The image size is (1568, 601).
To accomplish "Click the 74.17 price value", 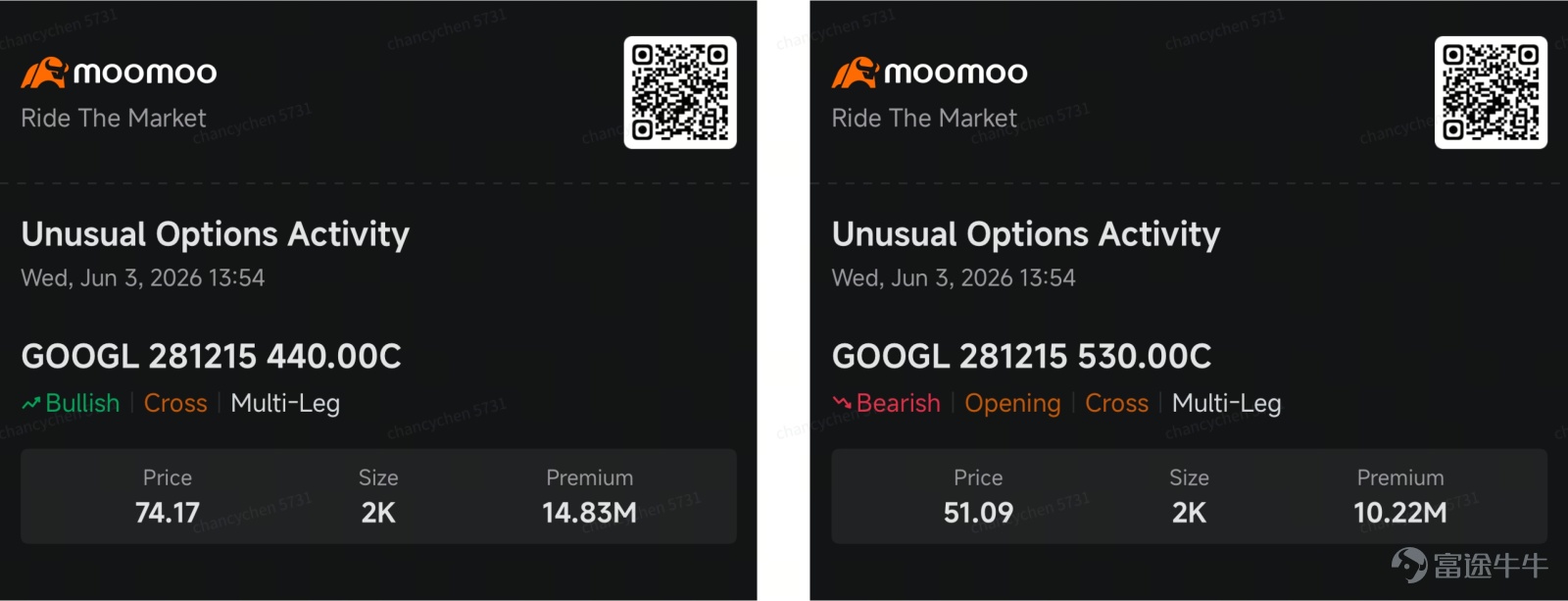I will coord(168,513).
